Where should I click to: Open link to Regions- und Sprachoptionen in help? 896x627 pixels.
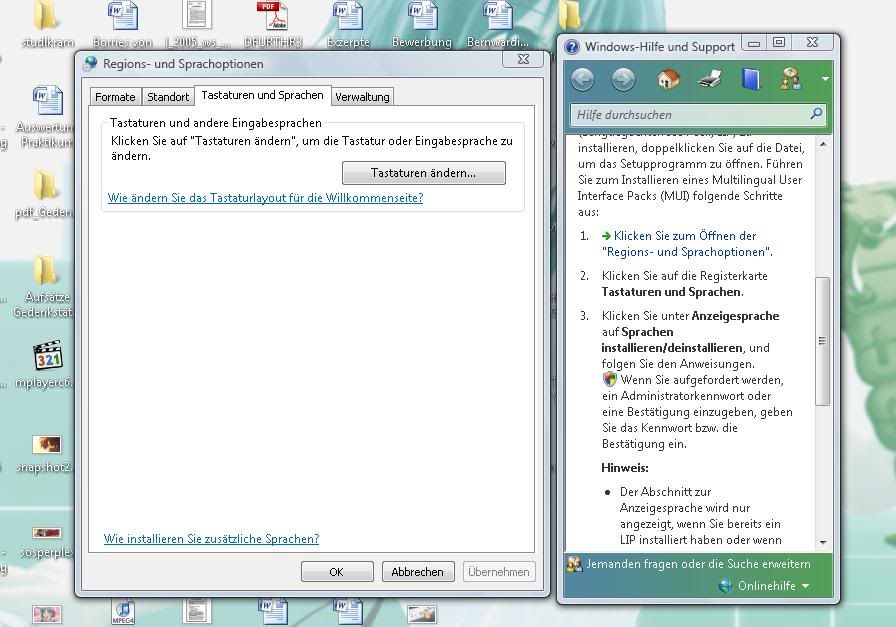click(x=687, y=243)
